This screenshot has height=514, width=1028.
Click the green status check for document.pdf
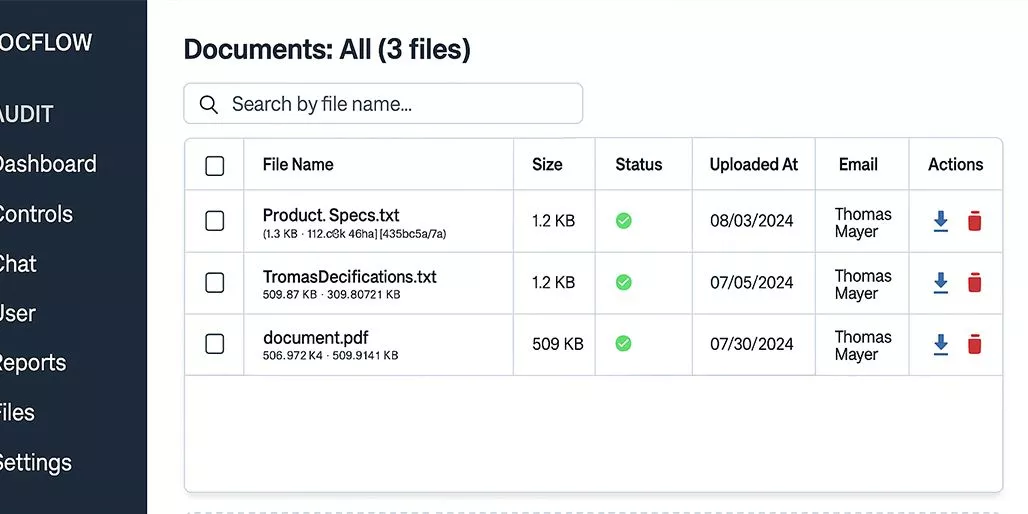[x=623, y=344]
